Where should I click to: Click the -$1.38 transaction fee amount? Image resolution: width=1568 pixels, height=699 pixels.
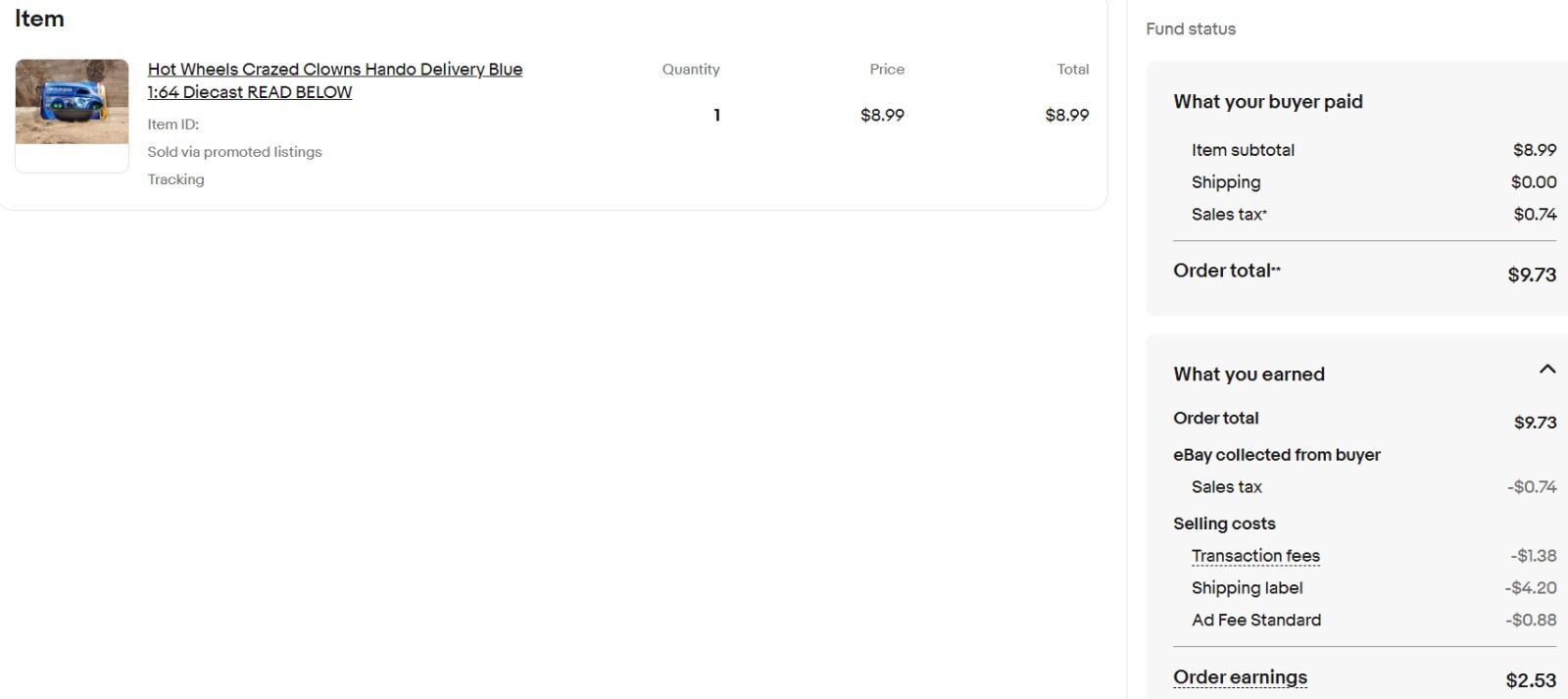[x=1534, y=556]
